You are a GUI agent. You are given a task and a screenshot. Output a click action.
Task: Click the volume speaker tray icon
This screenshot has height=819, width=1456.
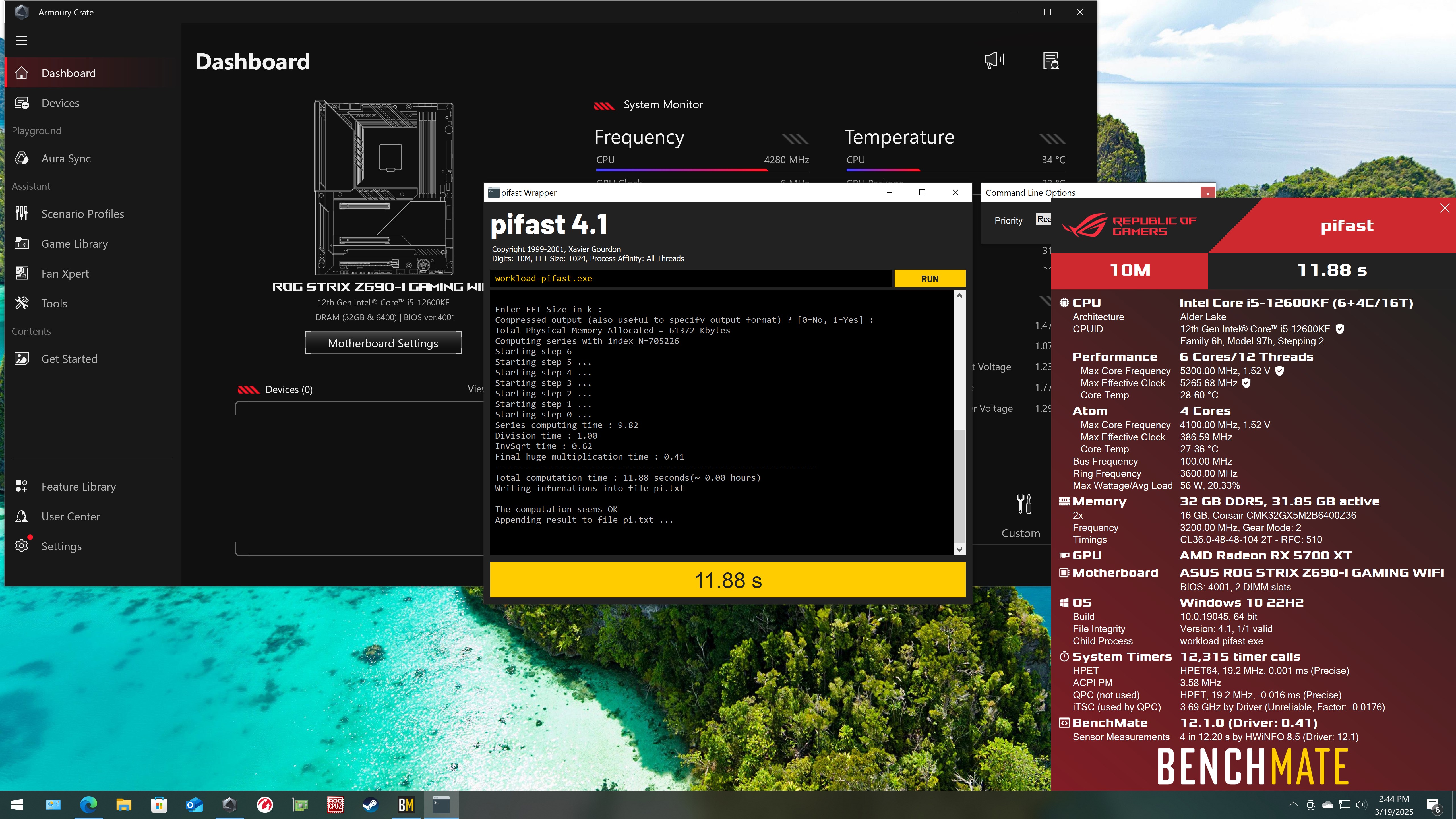pos(1361,804)
